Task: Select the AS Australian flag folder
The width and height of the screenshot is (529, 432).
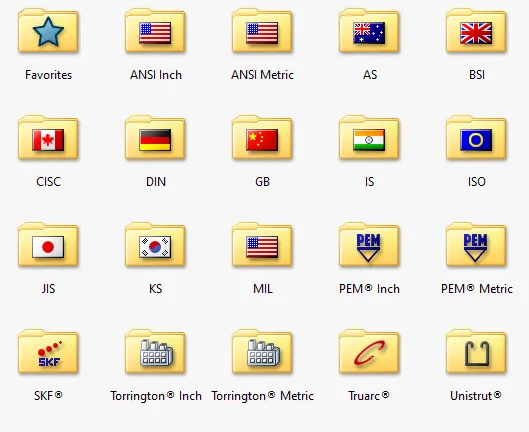Action: [x=369, y=31]
